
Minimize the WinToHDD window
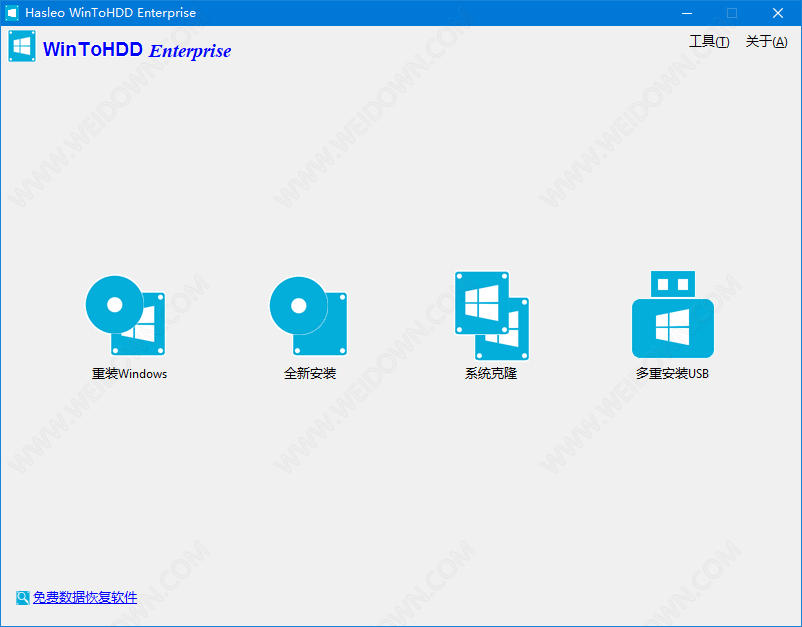[x=687, y=13]
